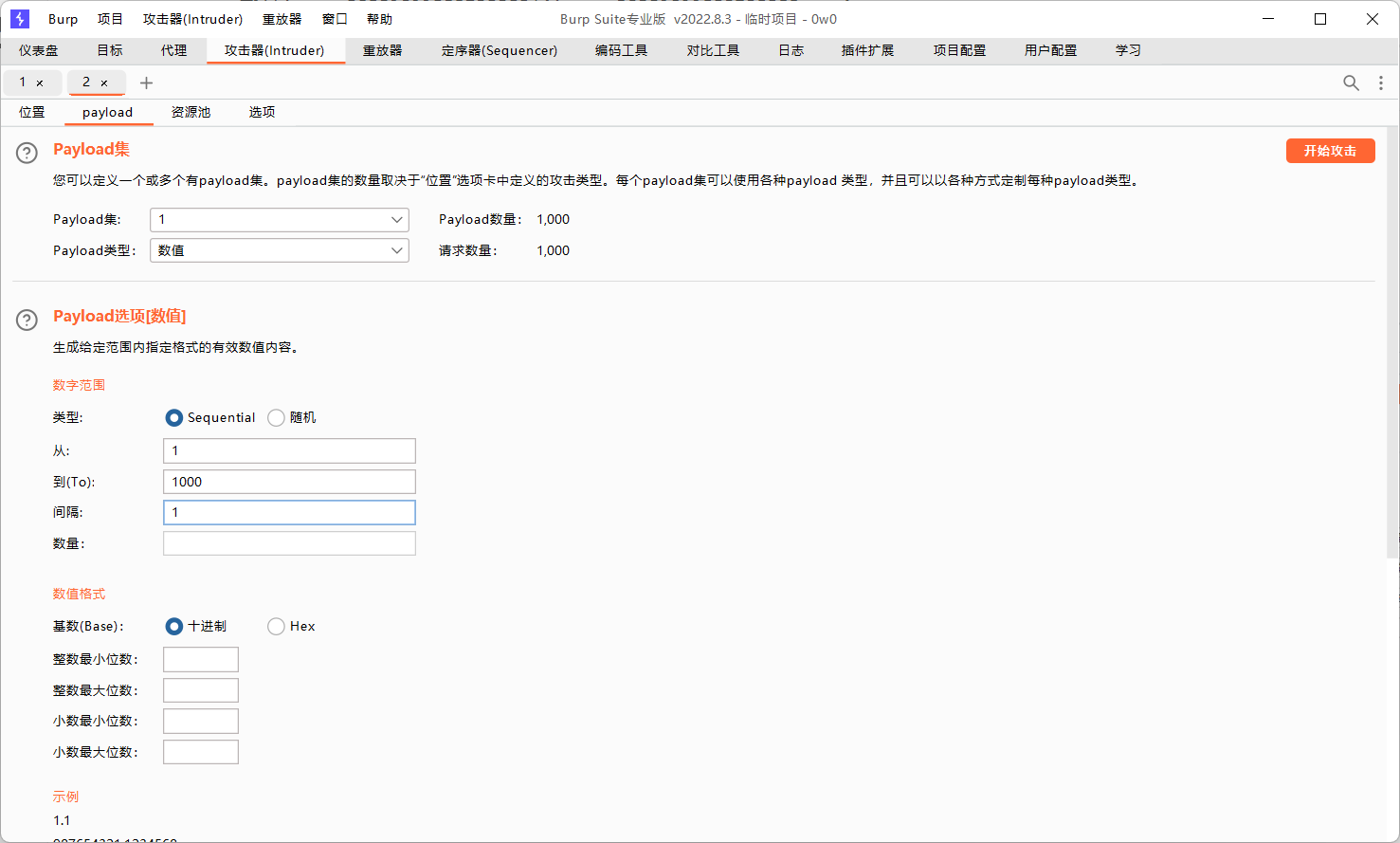The width and height of the screenshot is (1400, 843).
Task: Close Intruder tab 1 via x
Action: click(x=40, y=83)
